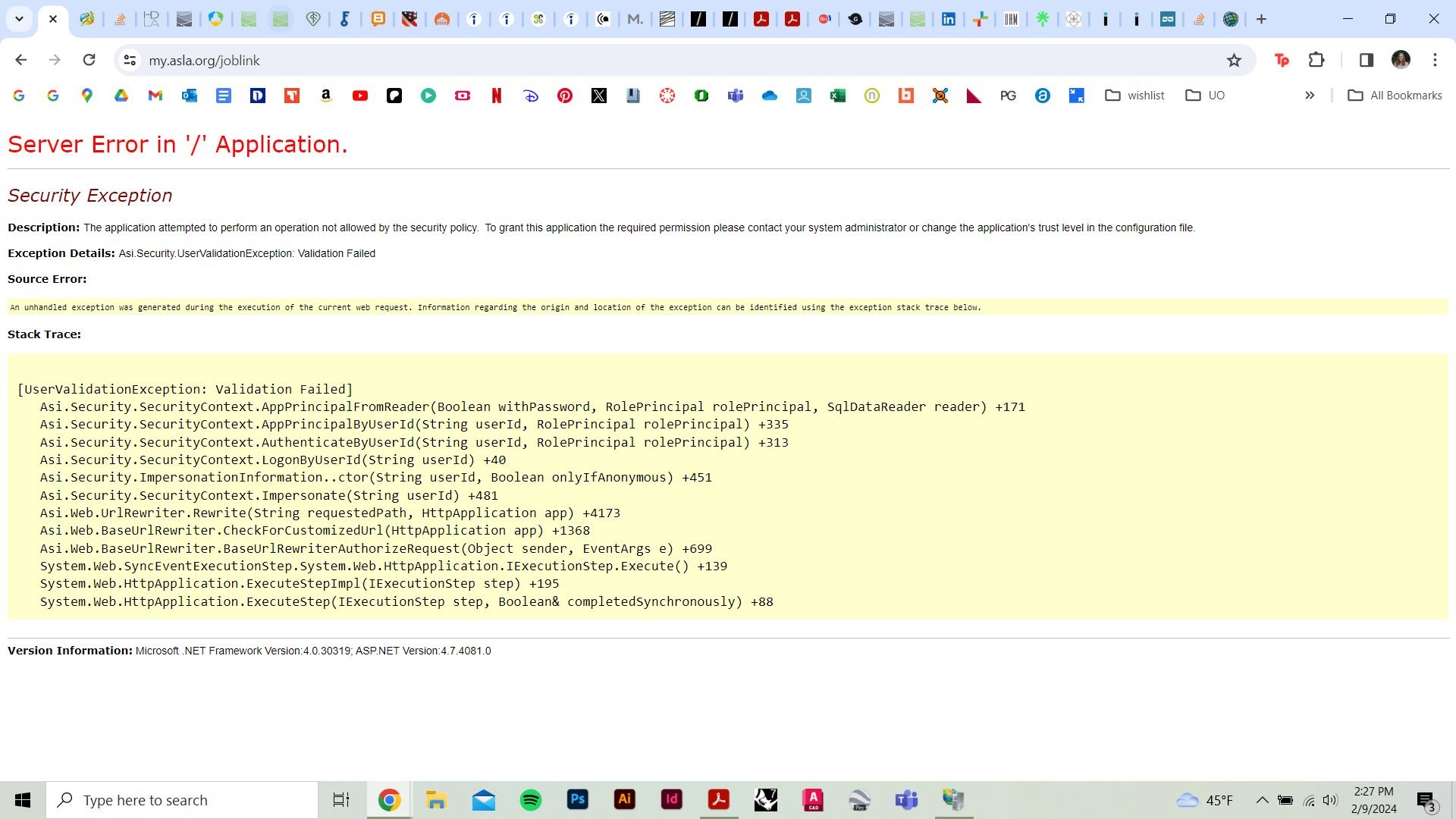This screenshot has height=819, width=1456.
Task: Open a new tab with plus button
Action: [x=1262, y=19]
